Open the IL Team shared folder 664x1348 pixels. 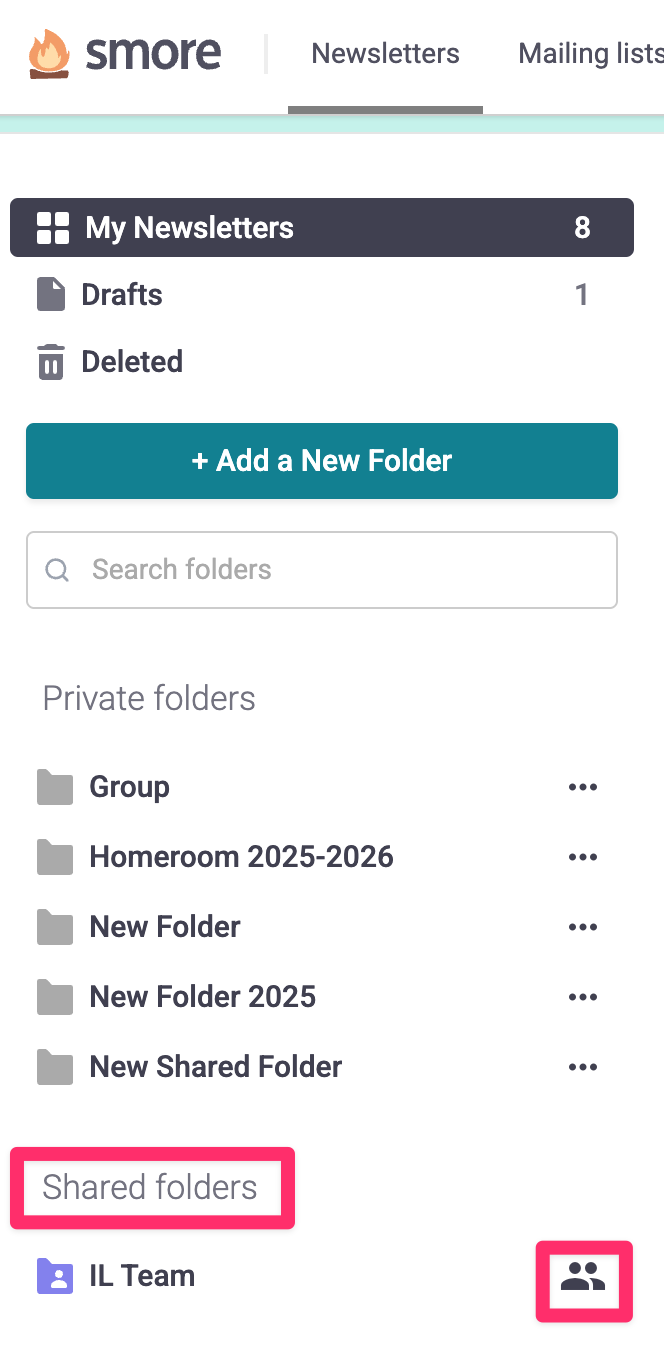(x=142, y=1276)
